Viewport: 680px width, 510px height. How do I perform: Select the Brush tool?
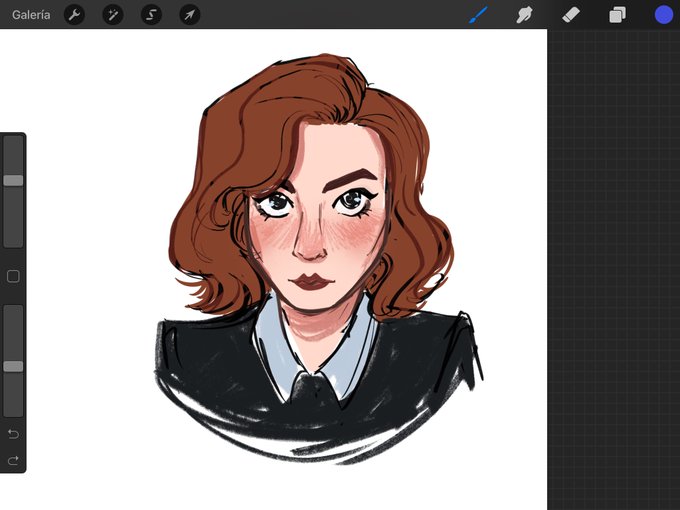click(x=478, y=15)
